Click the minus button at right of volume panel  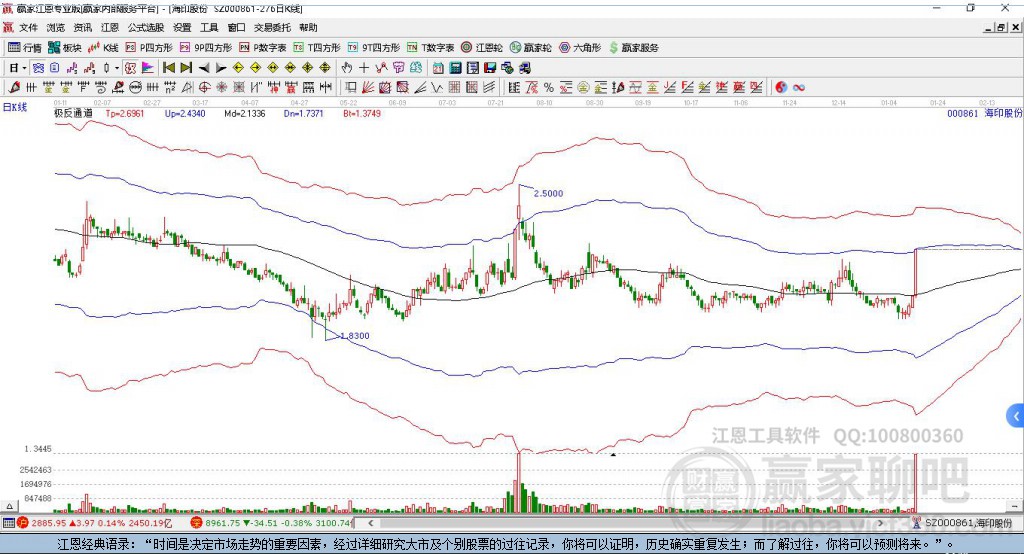coord(1014,506)
